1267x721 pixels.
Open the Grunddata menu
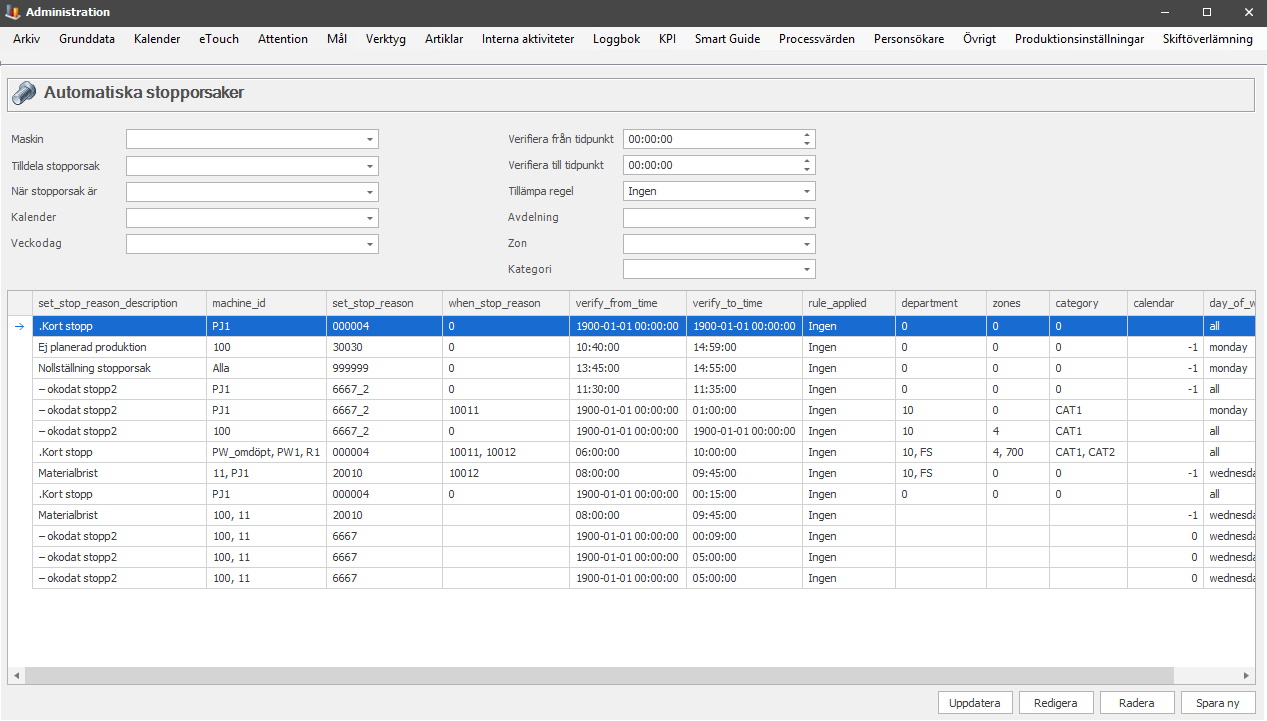coord(87,39)
